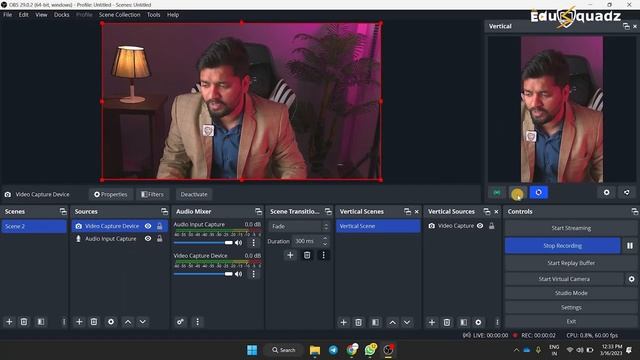Mute the Video Capture Device audio channel
Screen dimensions: 640x360
(x=239, y=274)
